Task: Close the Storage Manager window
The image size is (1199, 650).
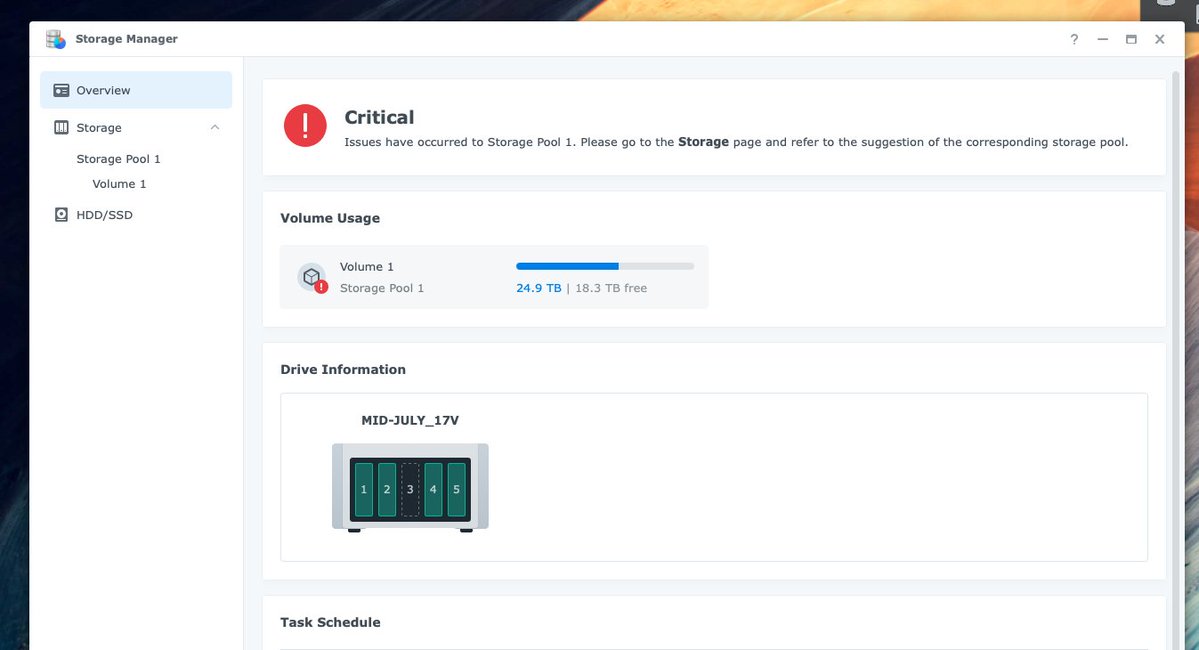Action: tap(1160, 39)
